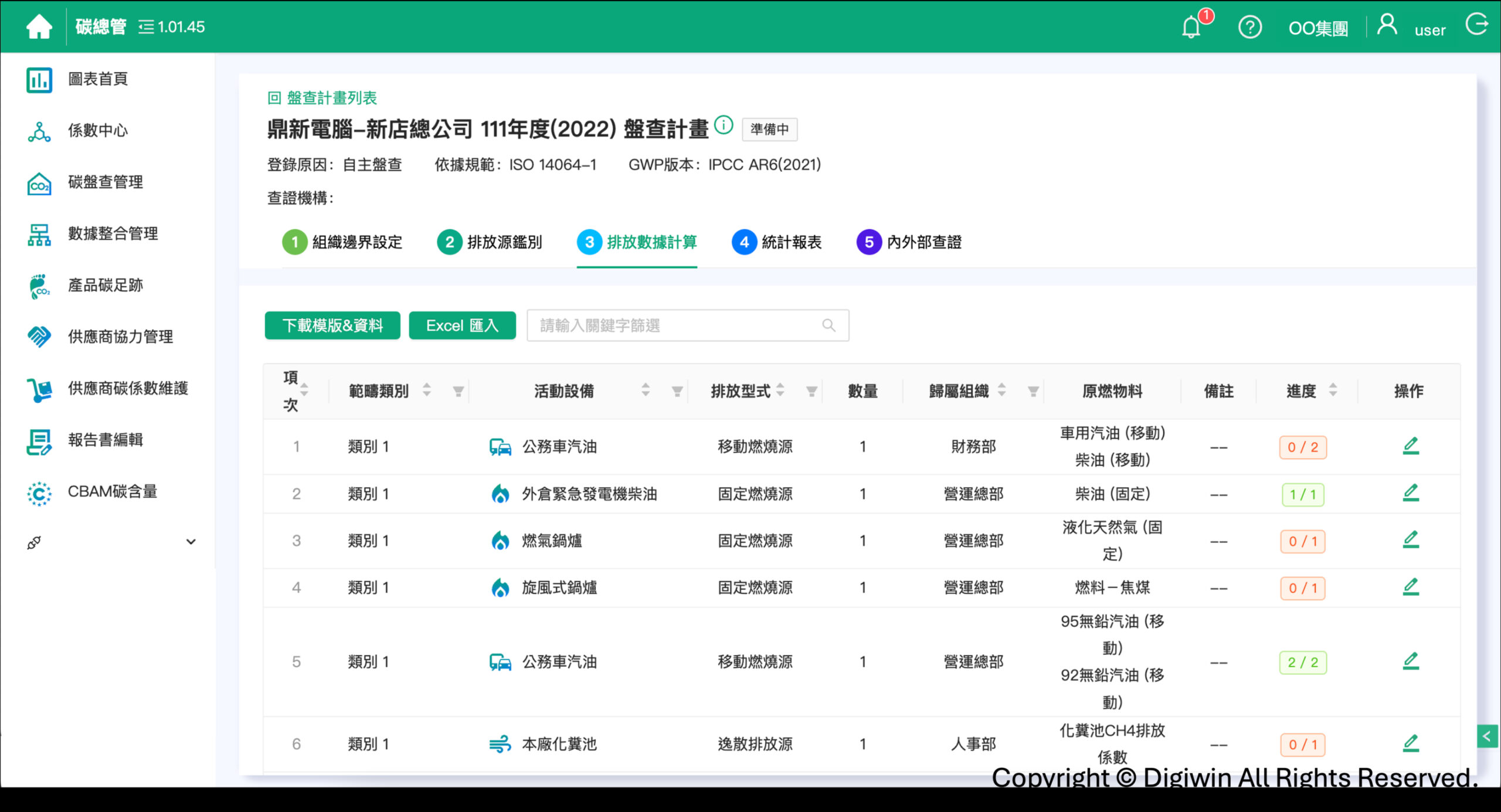Select step 3 排放數據計算 tab
The image size is (1501, 812).
point(637,242)
